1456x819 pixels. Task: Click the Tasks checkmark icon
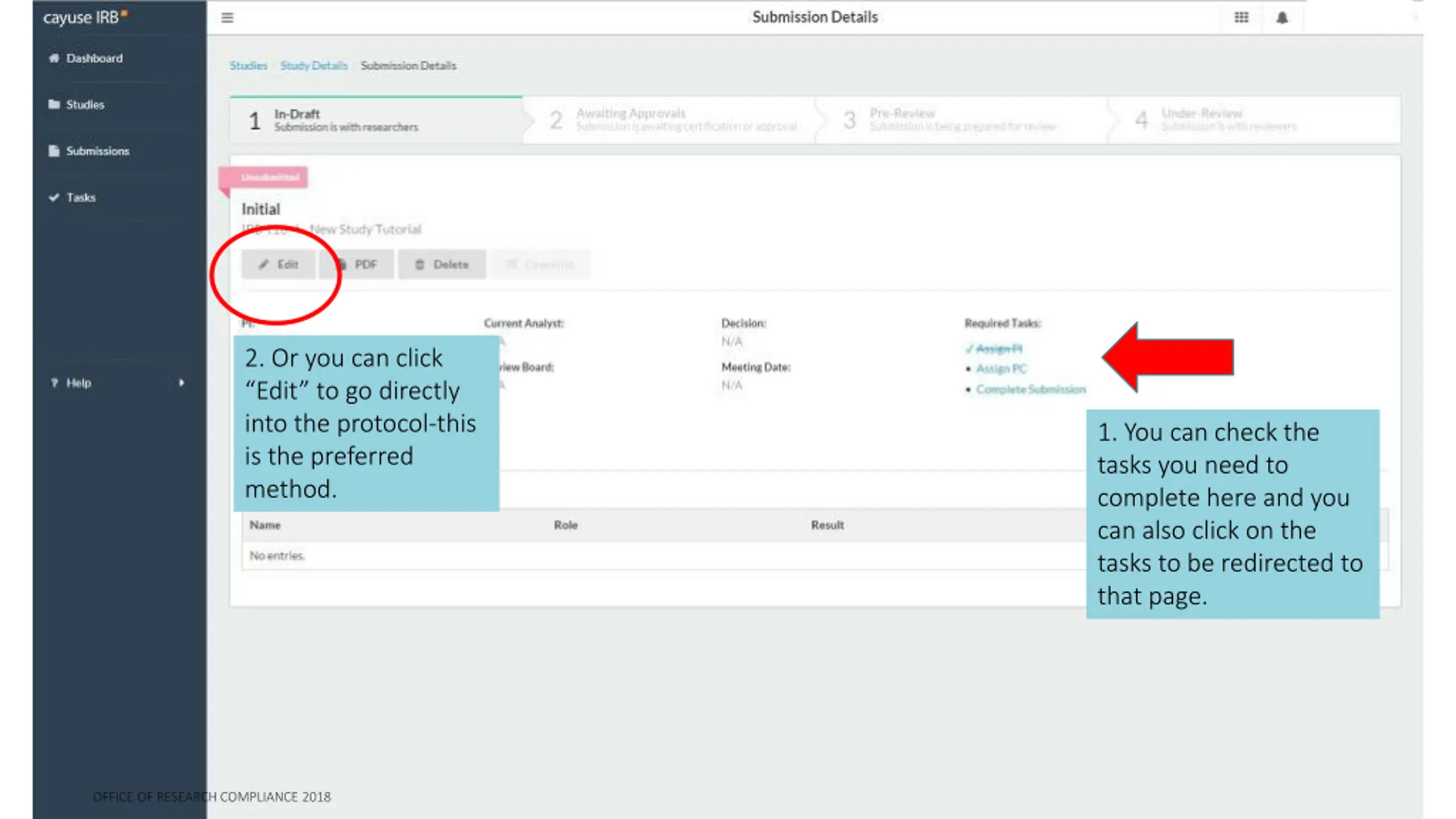tap(54, 197)
